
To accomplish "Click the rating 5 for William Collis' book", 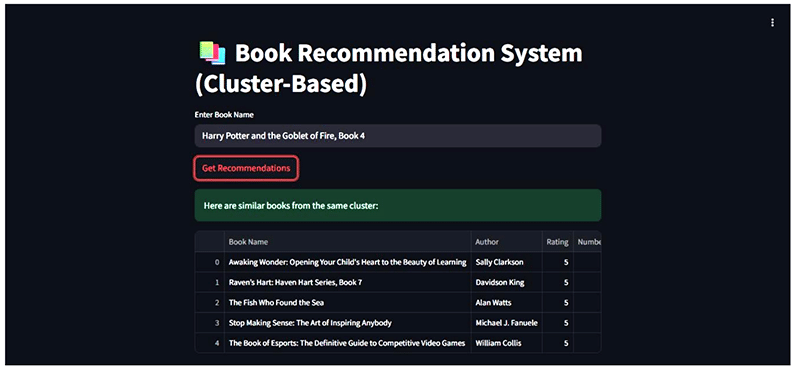I will [558, 343].
